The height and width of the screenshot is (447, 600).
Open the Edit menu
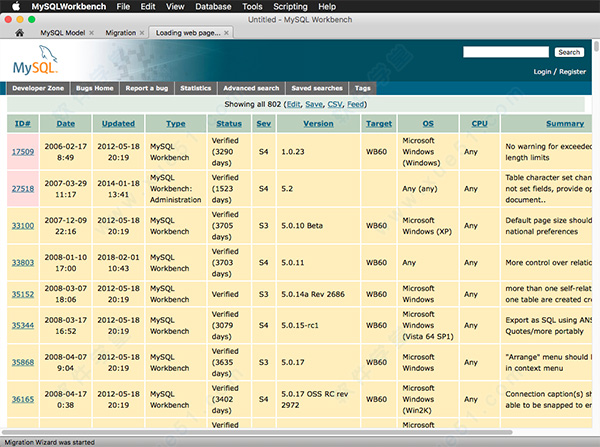pyautogui.click(x=148, y=7)
